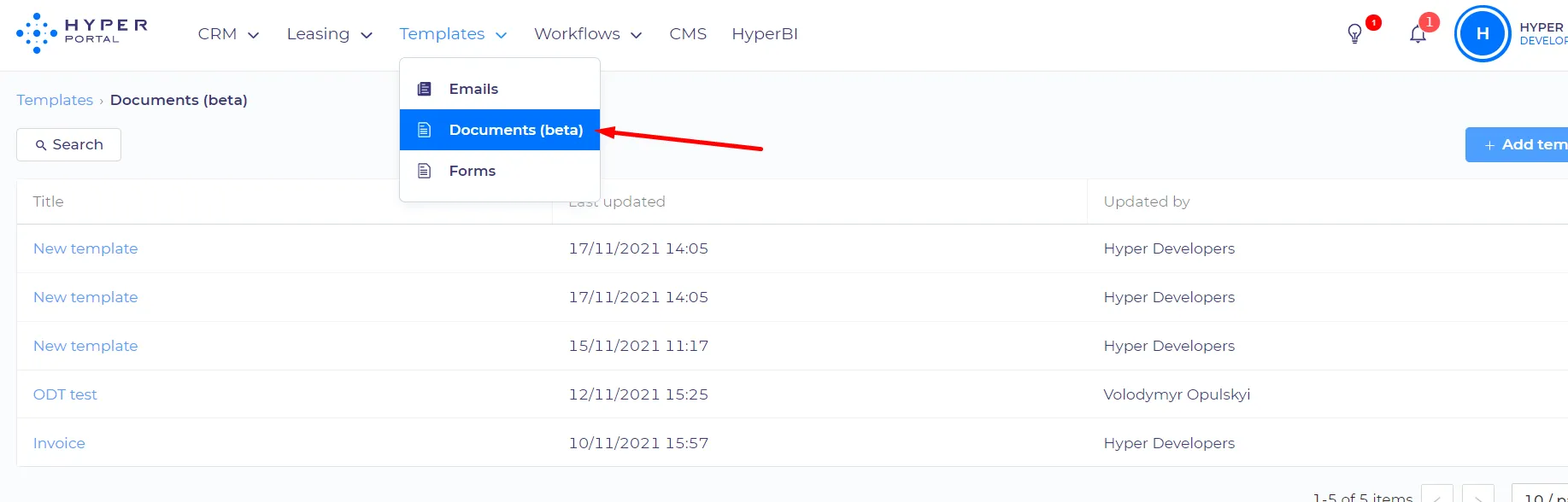Expand the Leasing dropdown menu
The height and width of the screenshot is (502, 1568).
click(x=329, y=34)
